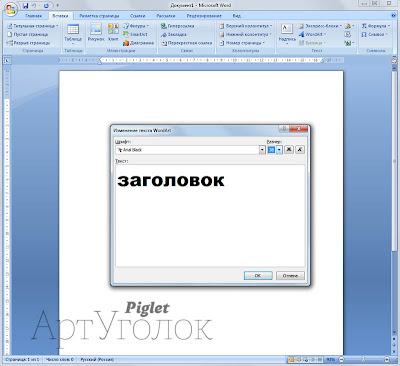This screenshot has height=366, width=400.
Task: Open the Рассылки tab
Action: (166, 16)
